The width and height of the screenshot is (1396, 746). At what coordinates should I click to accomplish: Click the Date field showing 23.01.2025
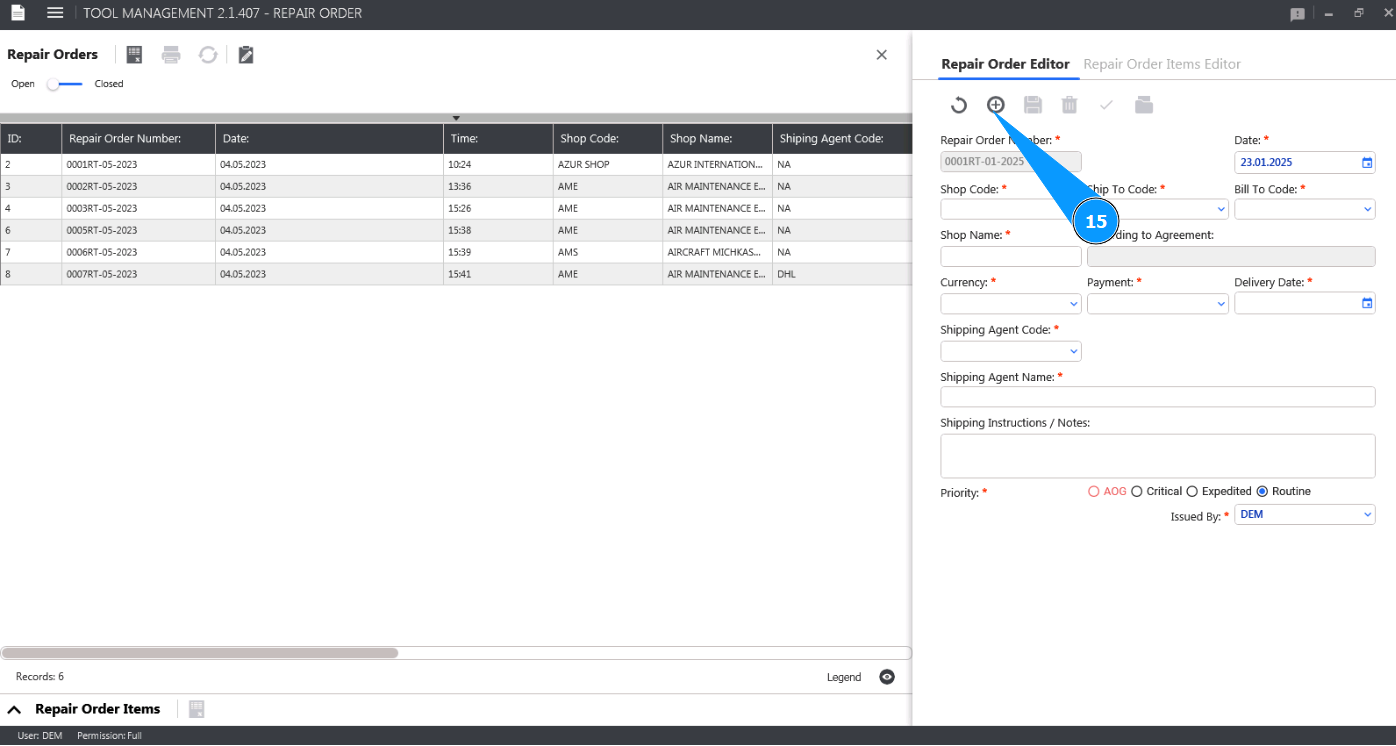(1305, 162)
